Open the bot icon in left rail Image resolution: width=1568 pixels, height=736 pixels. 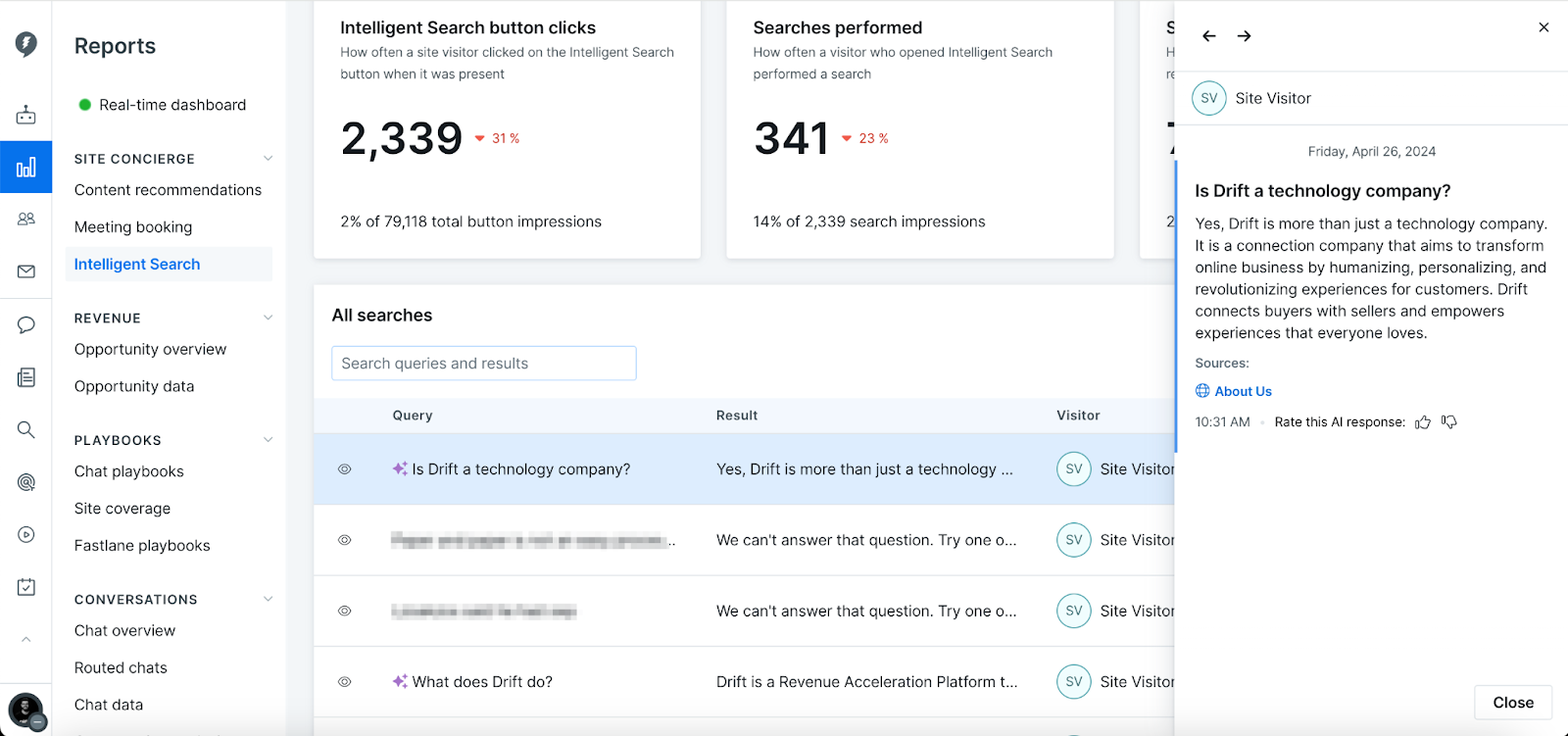point(26,115)
